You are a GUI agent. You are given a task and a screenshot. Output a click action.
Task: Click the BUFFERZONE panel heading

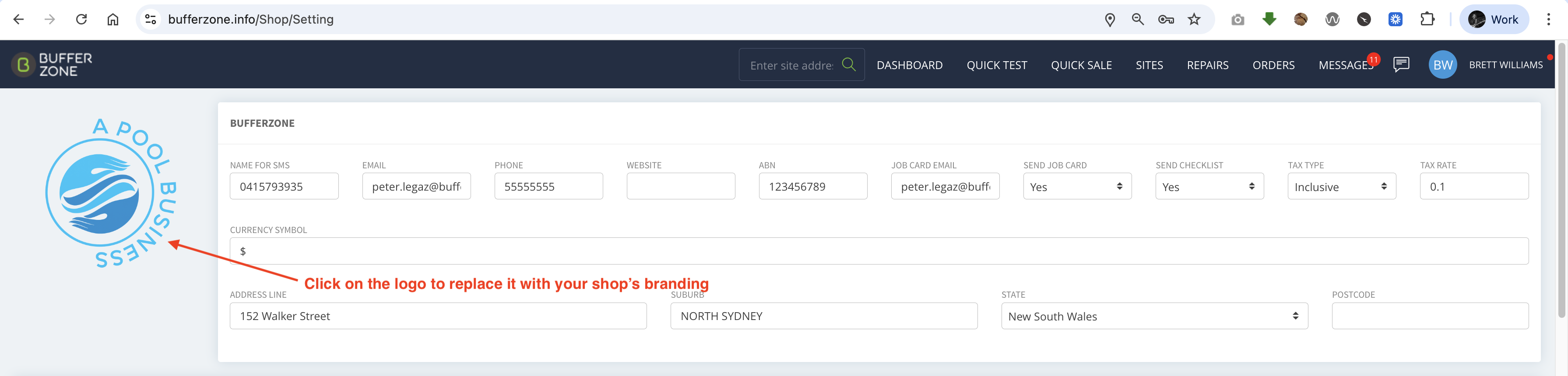(262, 123)
